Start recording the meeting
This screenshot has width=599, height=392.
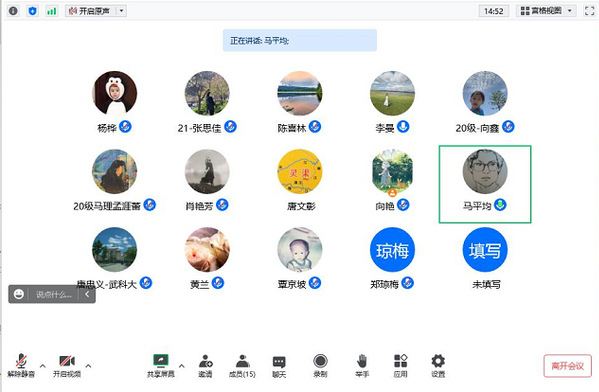coord(320,366)
